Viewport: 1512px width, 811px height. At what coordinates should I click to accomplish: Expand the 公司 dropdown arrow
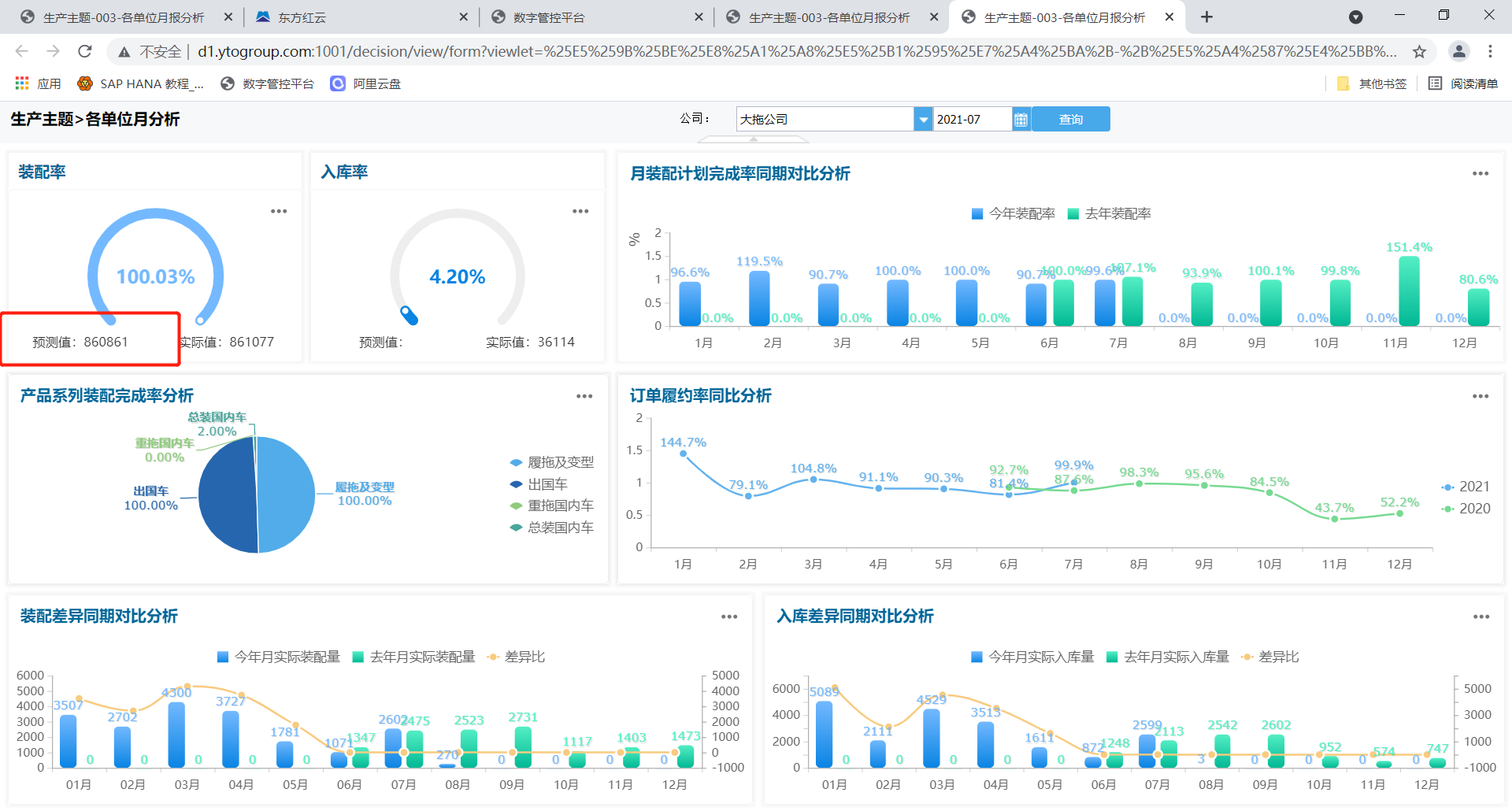[923, 119]
